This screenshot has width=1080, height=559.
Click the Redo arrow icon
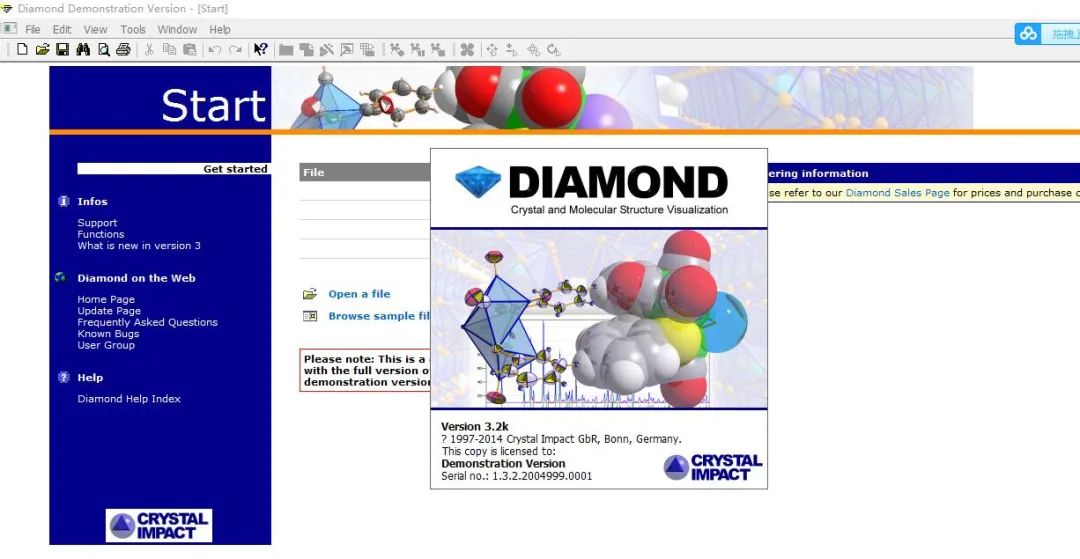click(x=235, y=50)
